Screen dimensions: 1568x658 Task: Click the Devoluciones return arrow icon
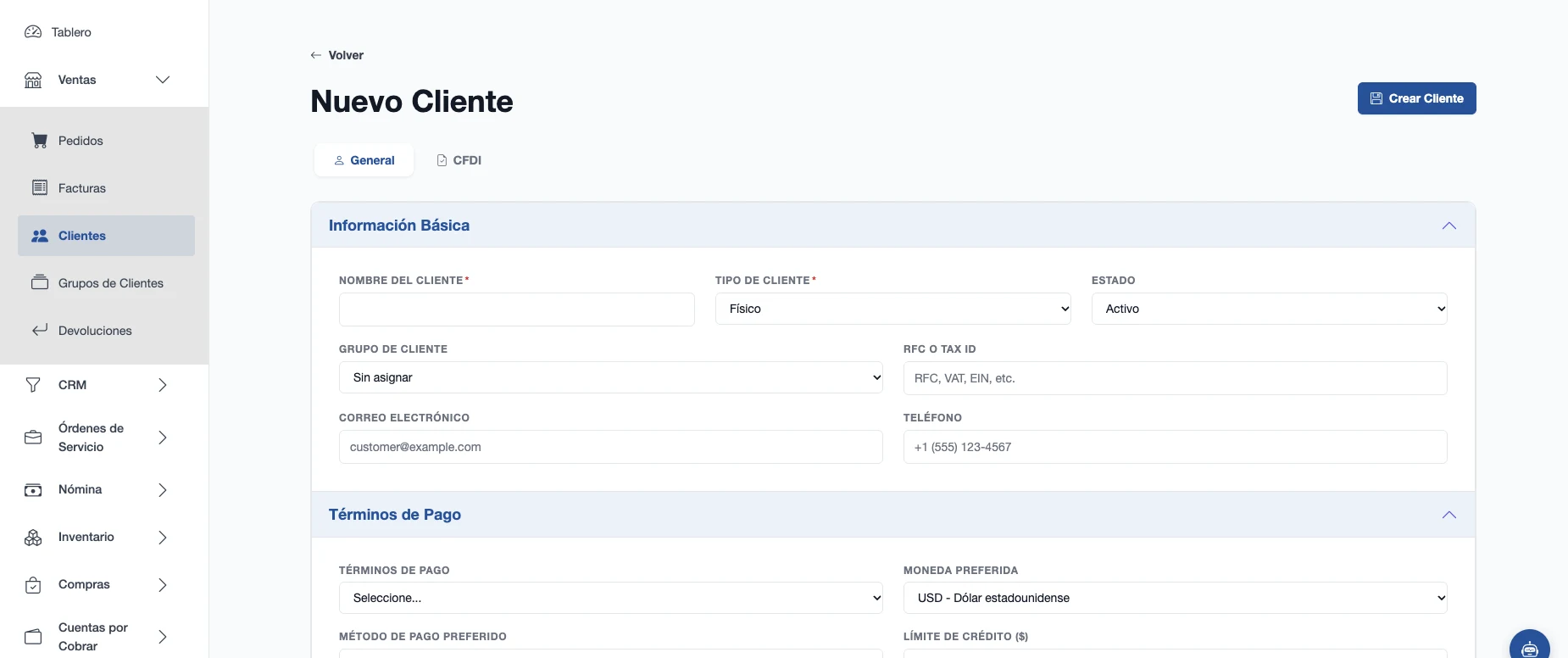[40, 330]
